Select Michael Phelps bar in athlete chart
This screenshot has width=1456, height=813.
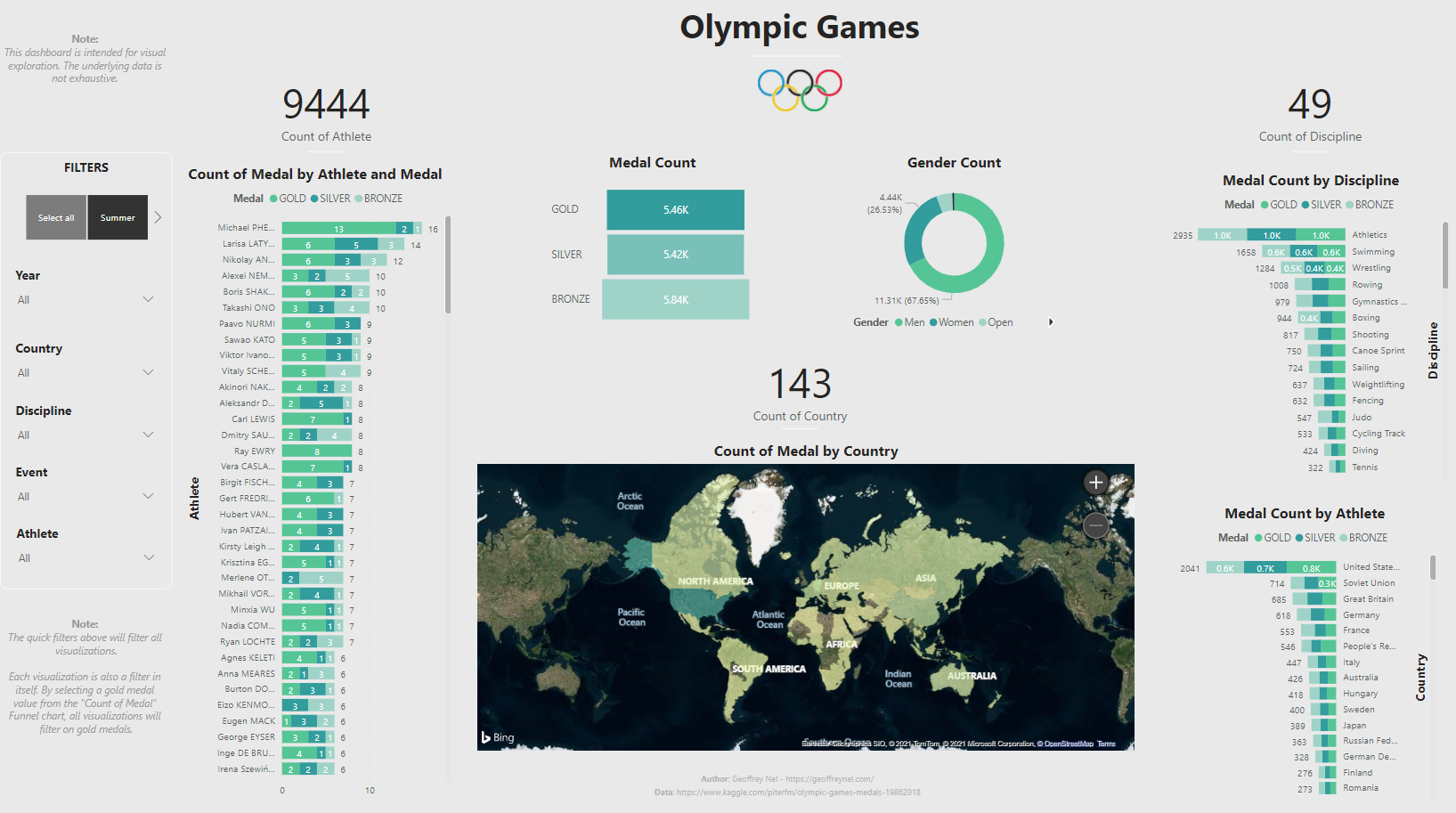coord(338,229)
